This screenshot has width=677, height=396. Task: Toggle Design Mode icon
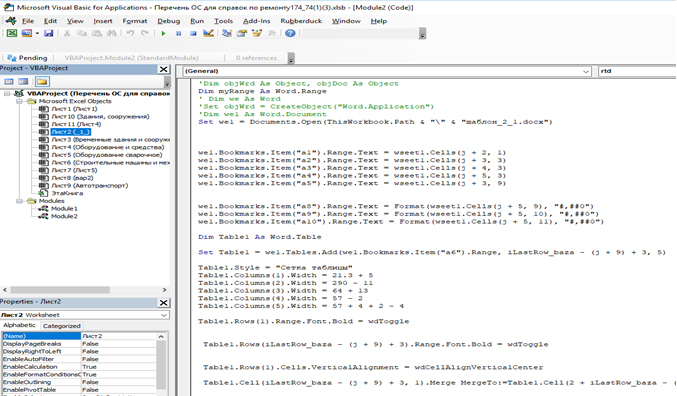click(208, 33)
